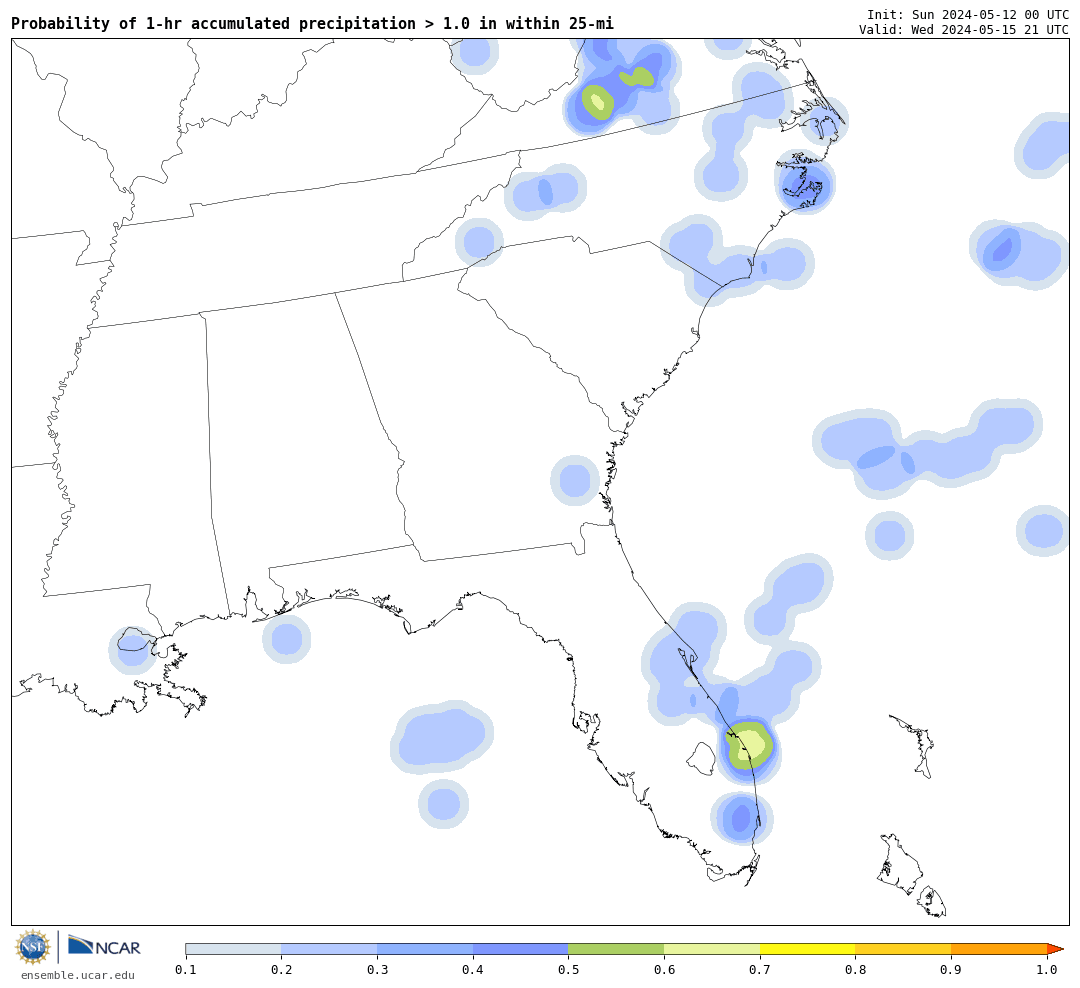Click Lake Okeechobee outline in Florida
Viewport: 1080px width, 988px height.
[702, 758]
